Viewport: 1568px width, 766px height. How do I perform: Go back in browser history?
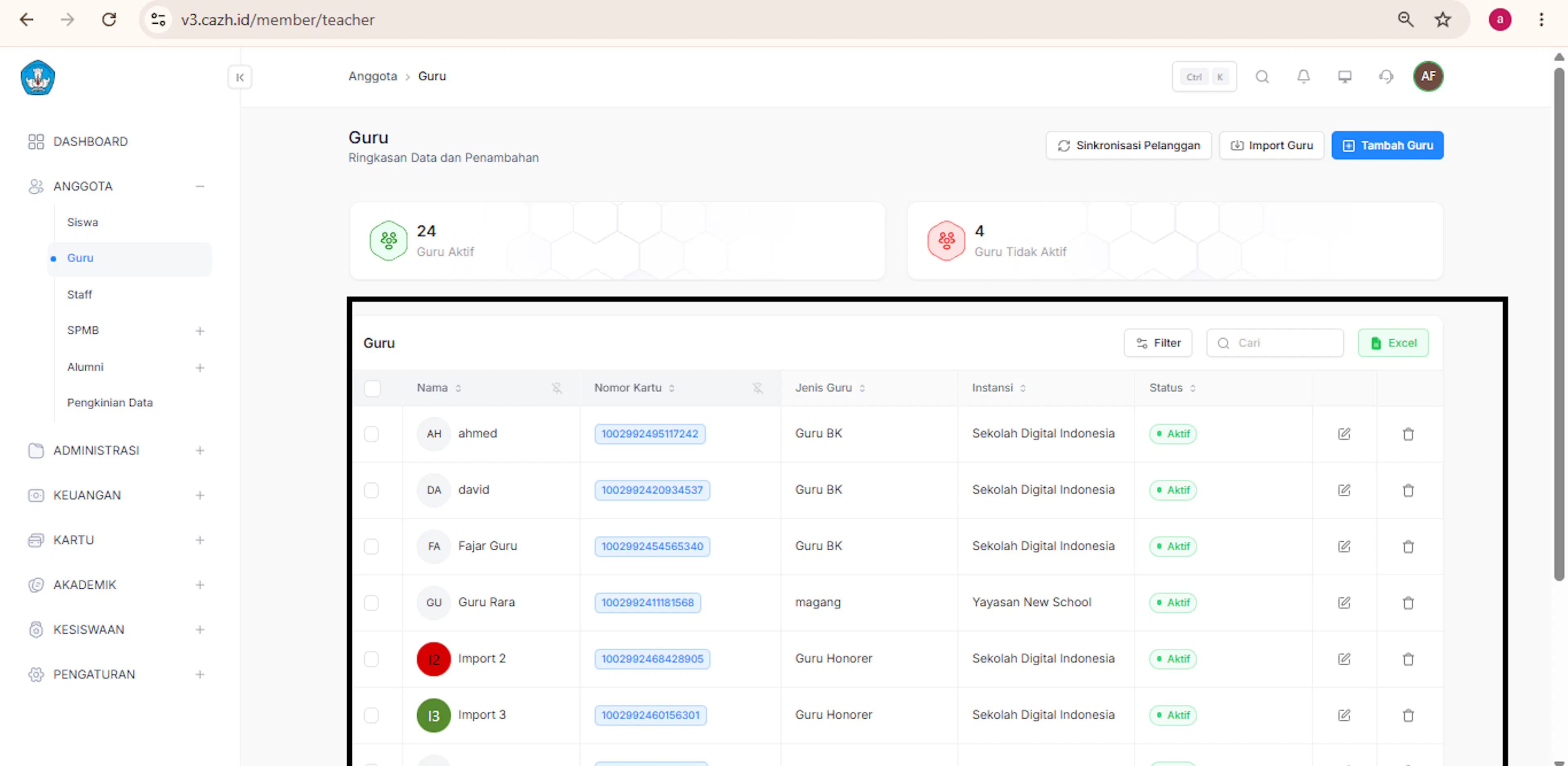27,20
